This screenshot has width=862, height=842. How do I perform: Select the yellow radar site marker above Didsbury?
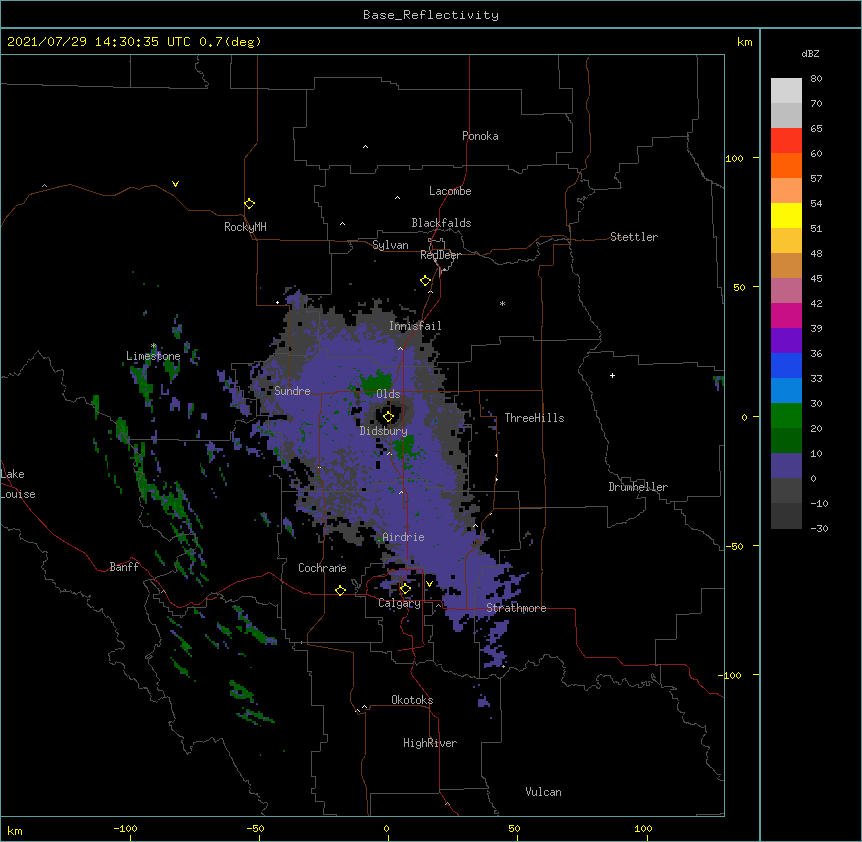(x=388, y=417)
